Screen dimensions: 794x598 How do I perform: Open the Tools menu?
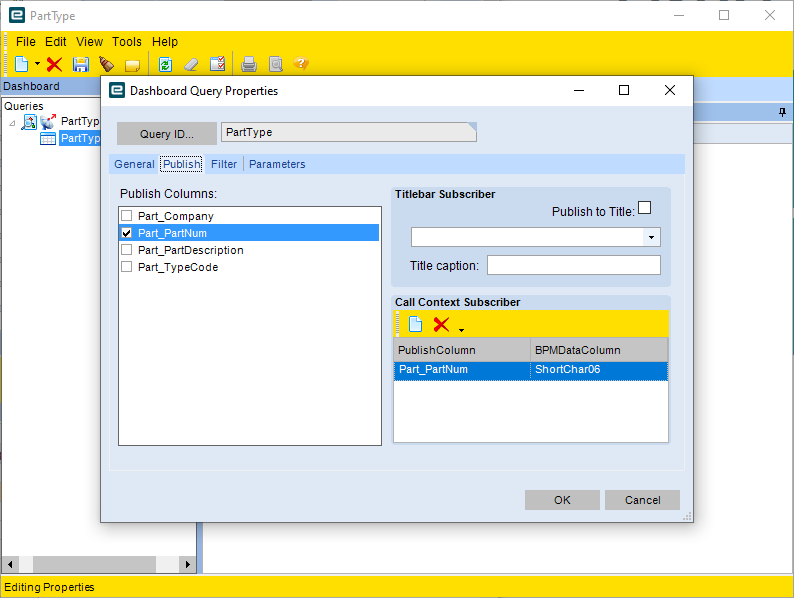[x=127, y=42]
